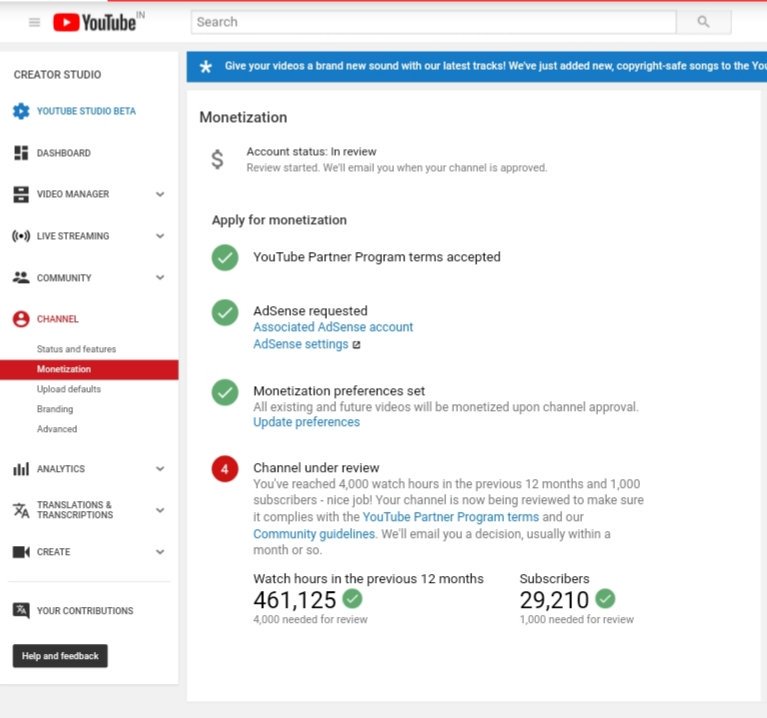Click the 29,210 subscribers value
767x718 pixels.
[x=554, y=600]
